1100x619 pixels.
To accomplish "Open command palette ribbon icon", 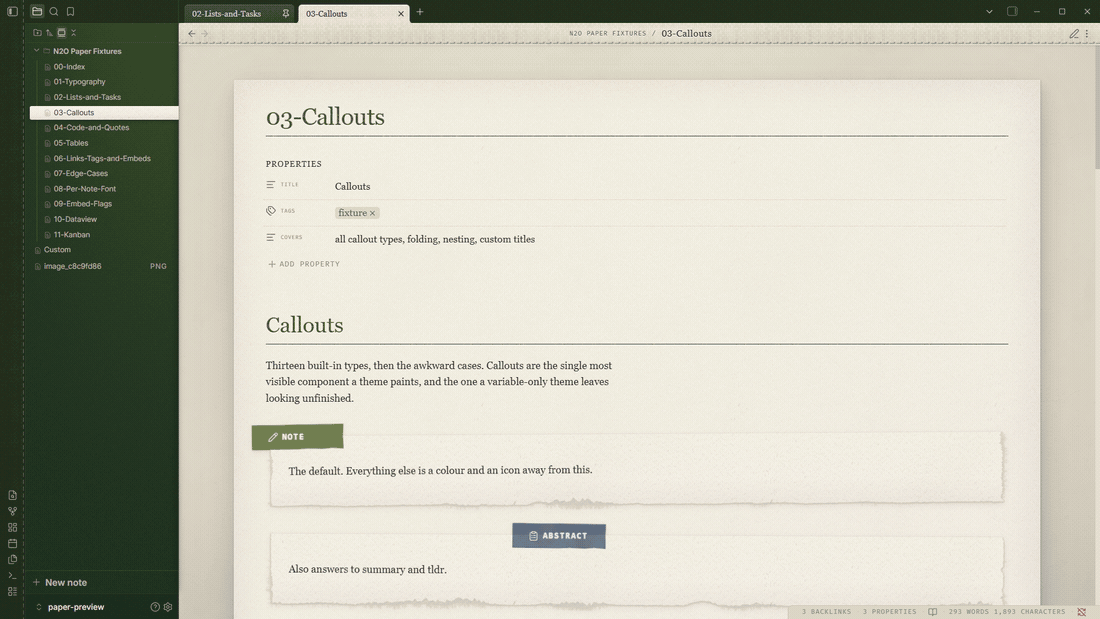I will pos(12,575).
